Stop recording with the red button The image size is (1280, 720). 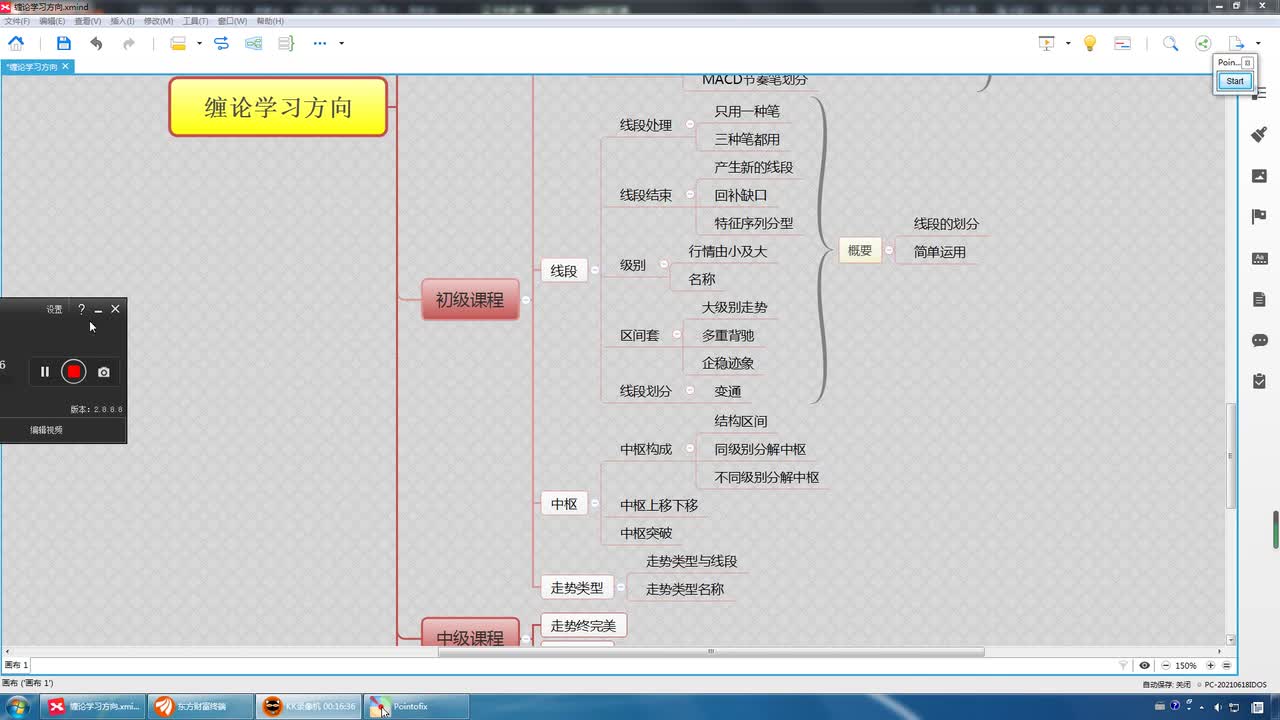point(74,372)
